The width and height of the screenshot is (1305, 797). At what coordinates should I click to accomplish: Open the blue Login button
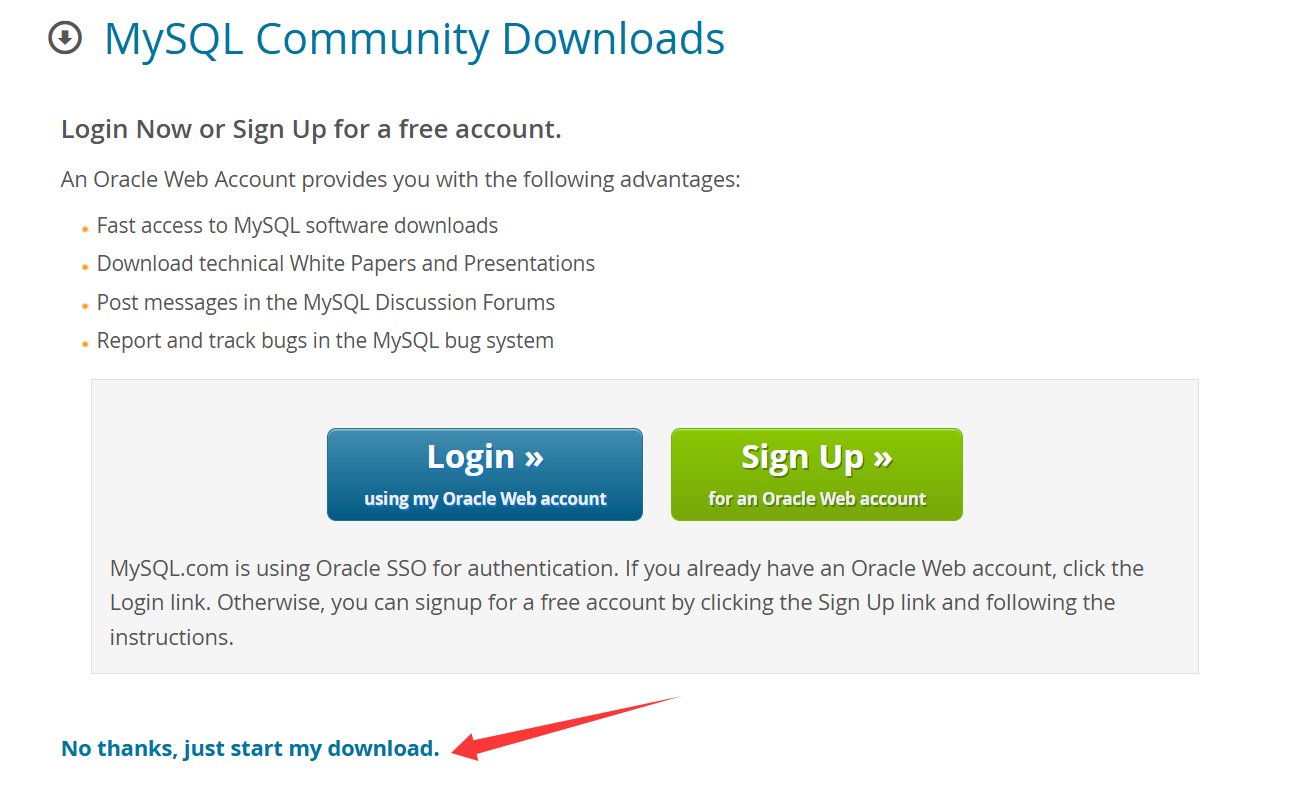click(485, 475)
